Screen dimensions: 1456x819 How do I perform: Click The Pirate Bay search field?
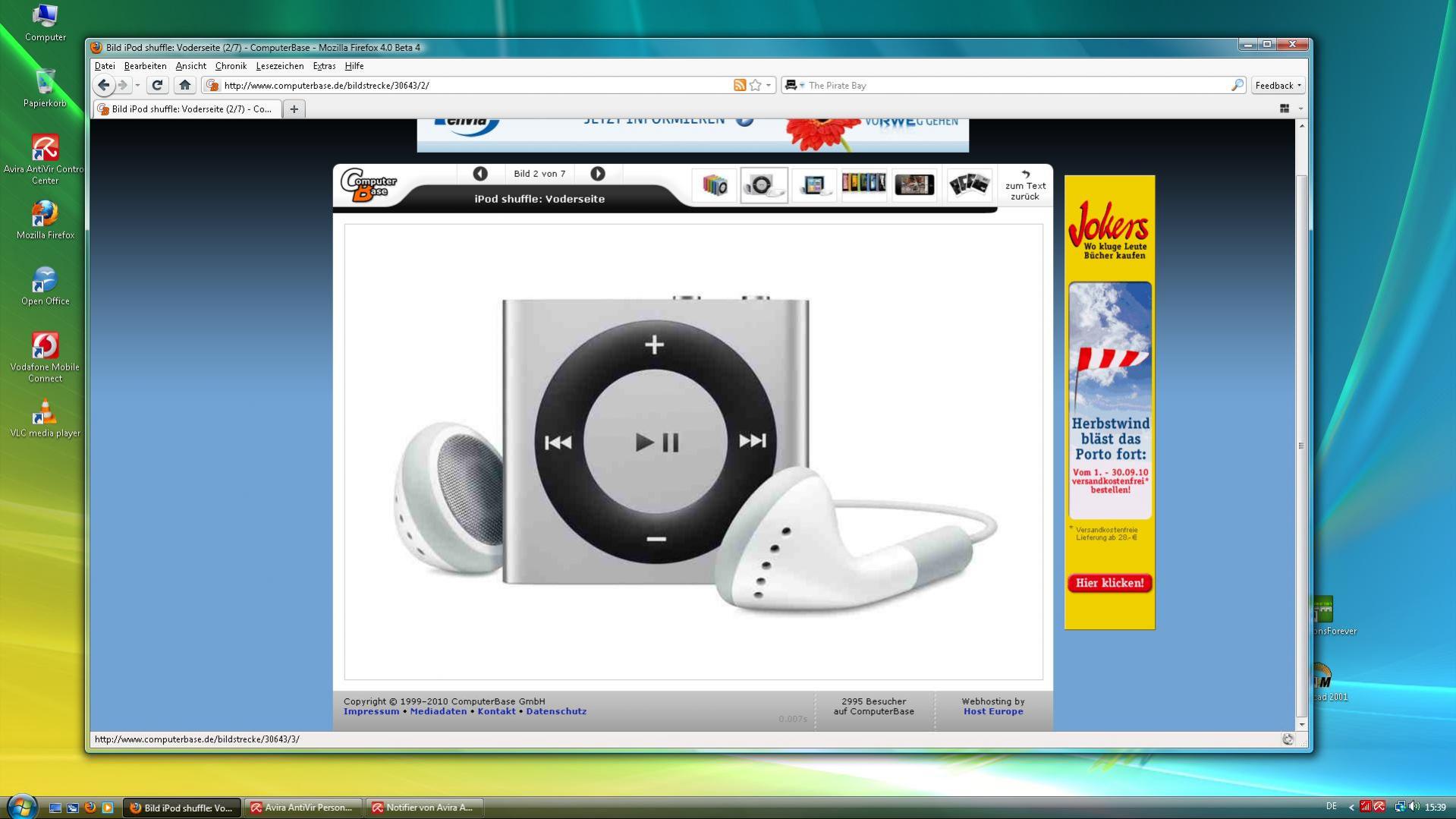click(1017, 85)
